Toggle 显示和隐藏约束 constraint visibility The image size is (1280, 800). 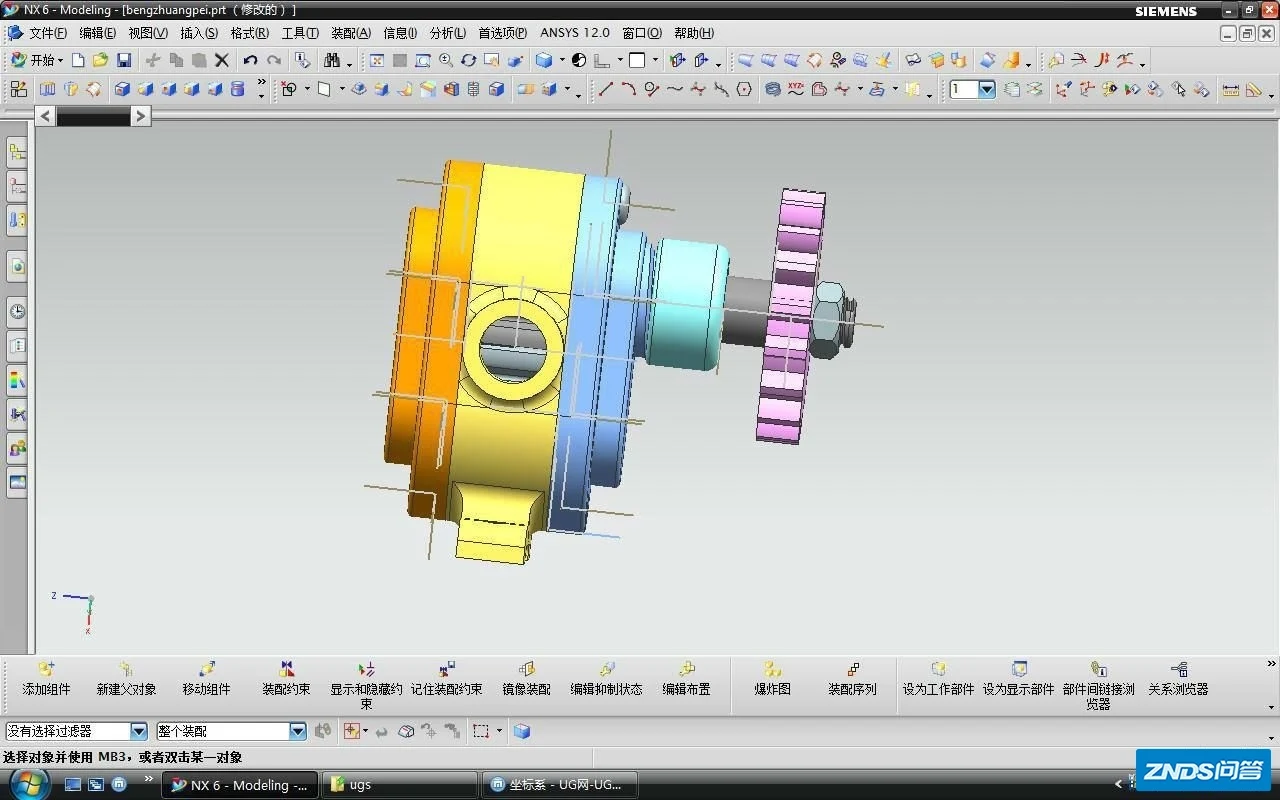point(366,677)
